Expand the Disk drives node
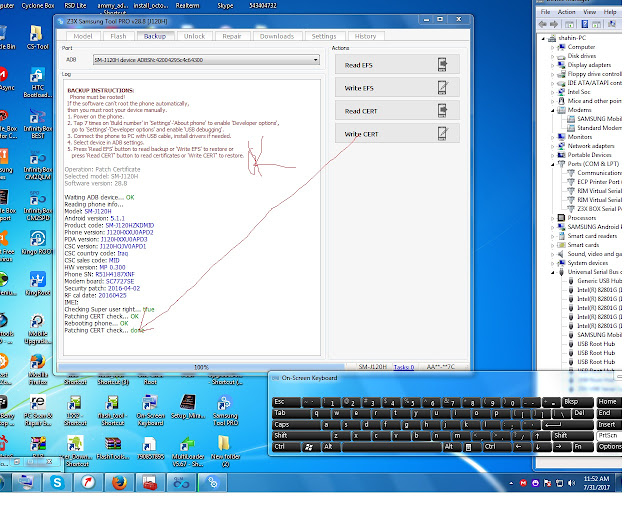The height and width of the screenshot is (512, 640). click(x=552, y=56)
